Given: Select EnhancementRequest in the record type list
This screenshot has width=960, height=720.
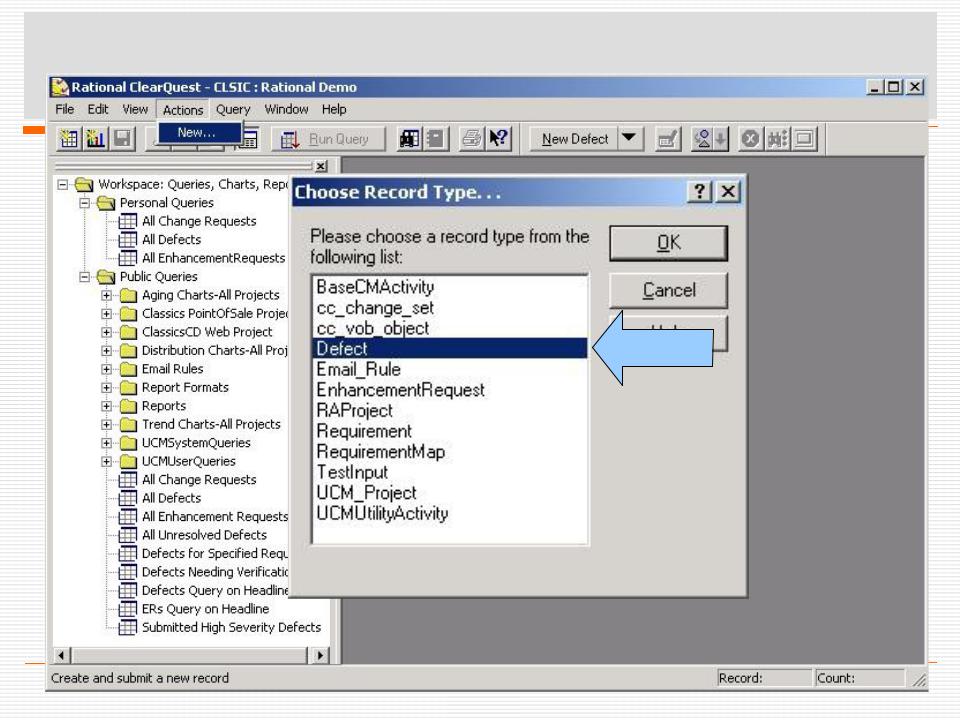Looking at the screenshot, I should click(450, 390).
